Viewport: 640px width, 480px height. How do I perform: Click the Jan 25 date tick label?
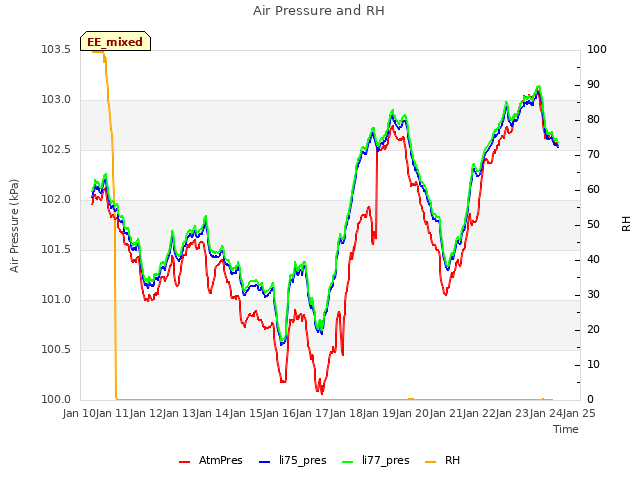click(x=579, y=413)
